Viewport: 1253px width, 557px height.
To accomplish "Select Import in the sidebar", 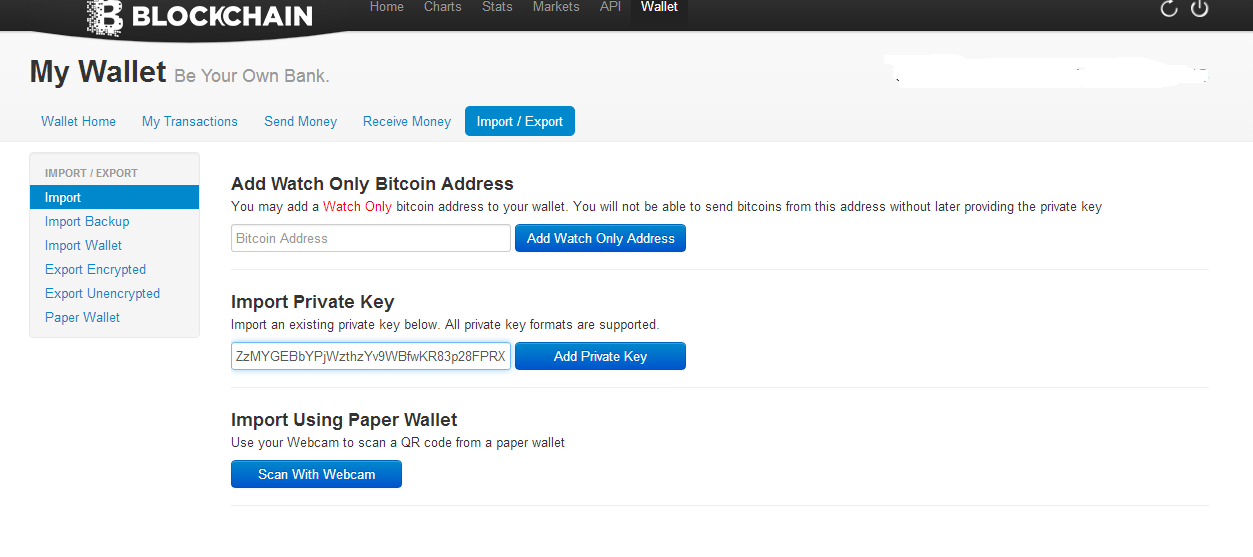I will point(115,197).
